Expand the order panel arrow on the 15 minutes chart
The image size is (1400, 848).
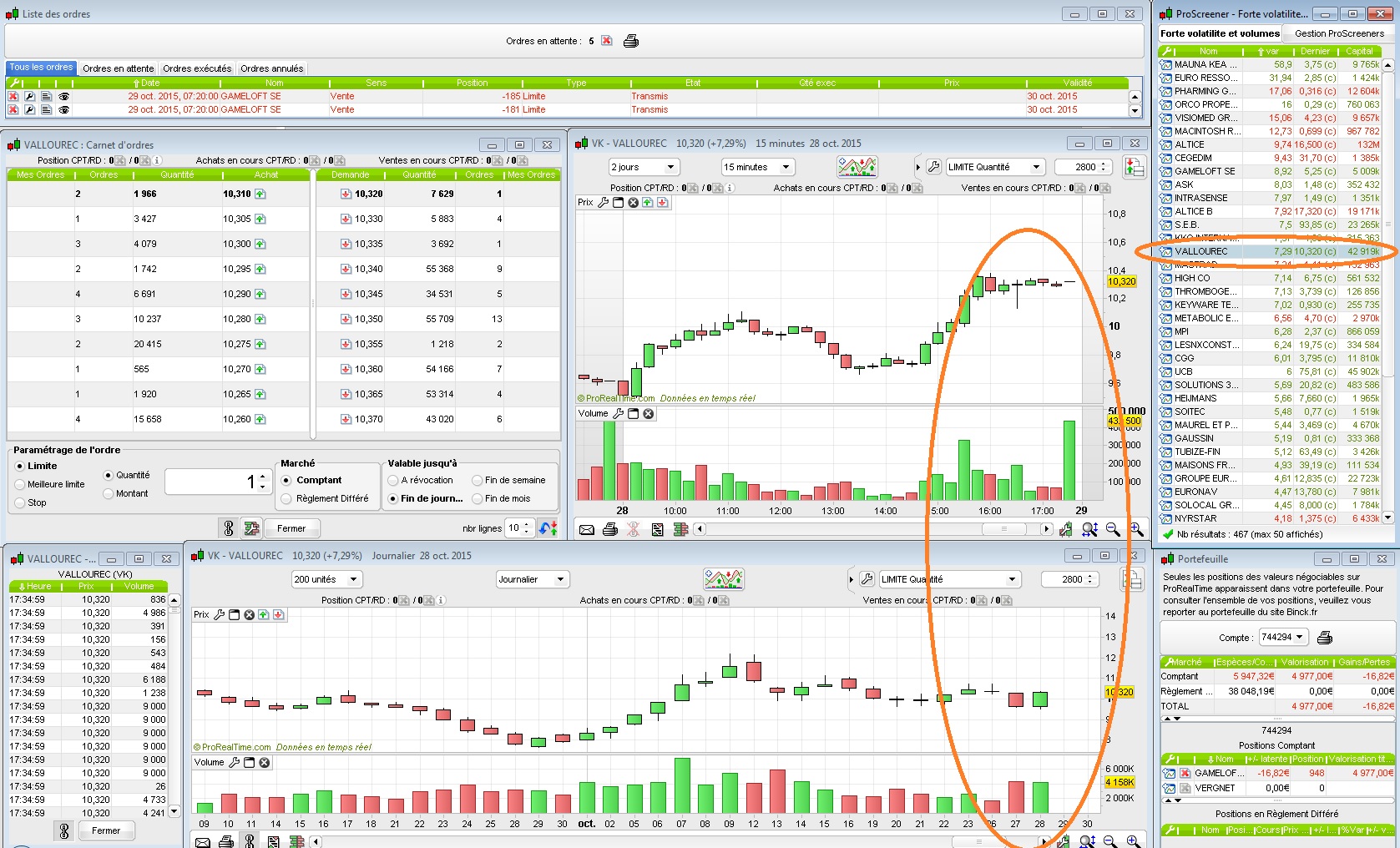pyautogui.click(x=917, y=167)
